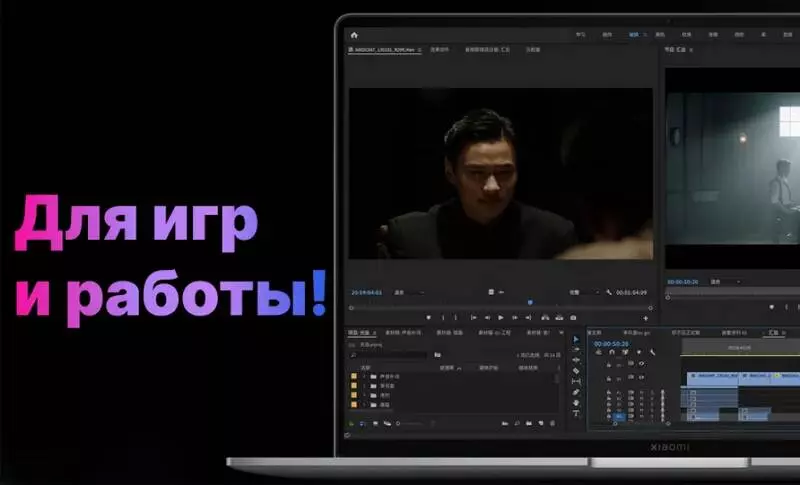The image size is (800, 485).
Task: Toggle eye visibility on top video track
Action: (641, 363)
